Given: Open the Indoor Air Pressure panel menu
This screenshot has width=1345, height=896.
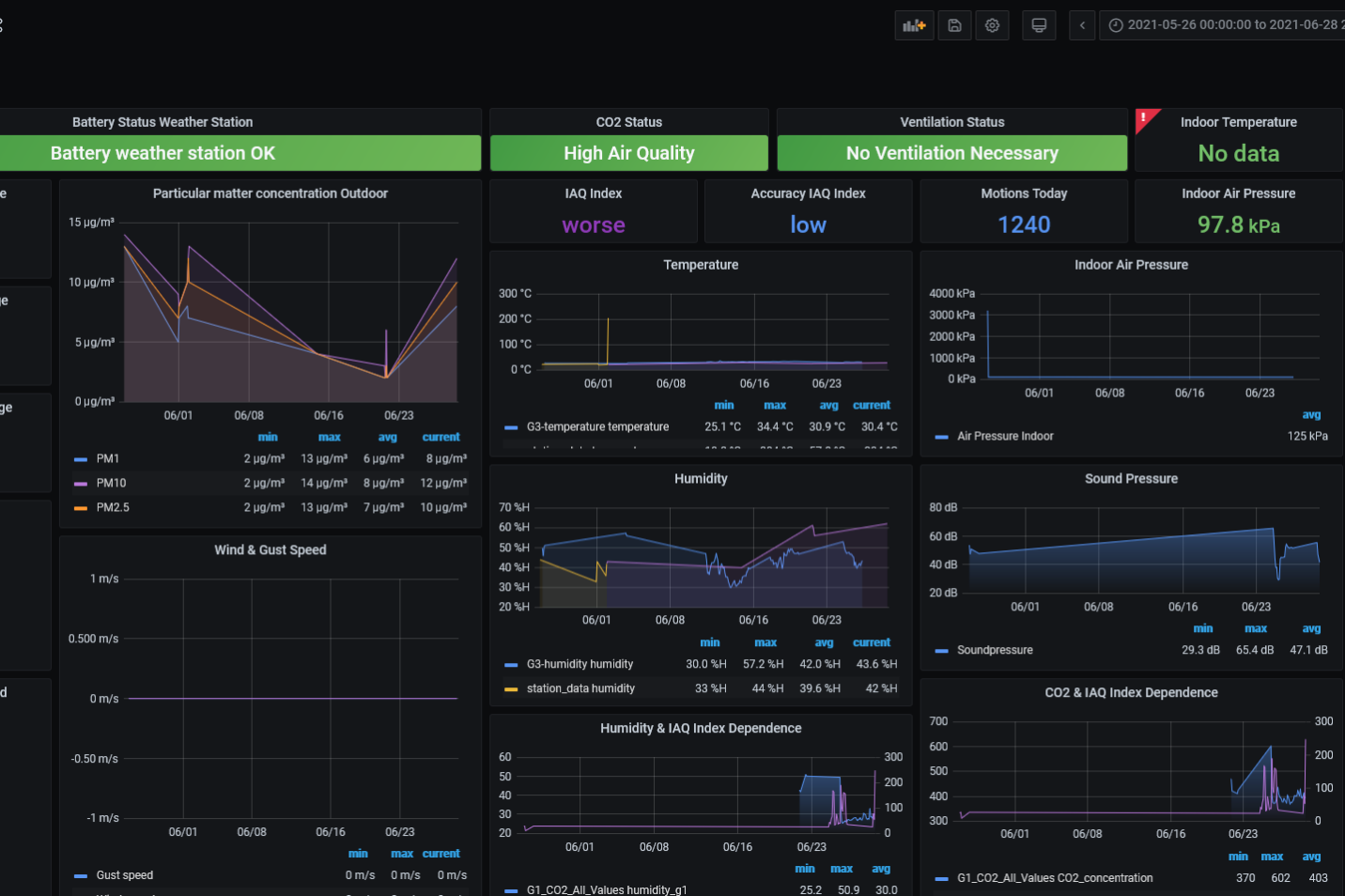Looking at the screenshot, I should point(1131,265).
